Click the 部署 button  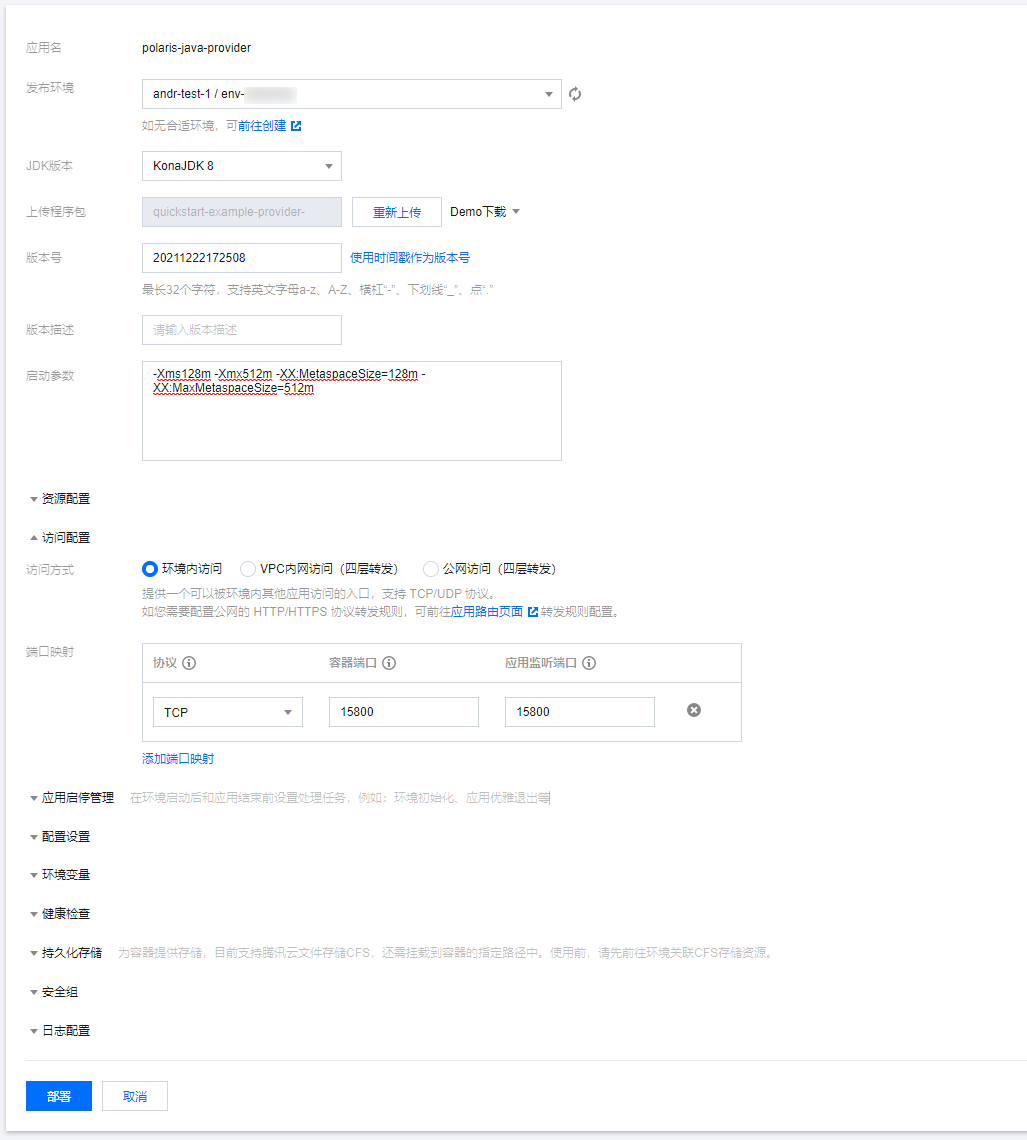59,1096
